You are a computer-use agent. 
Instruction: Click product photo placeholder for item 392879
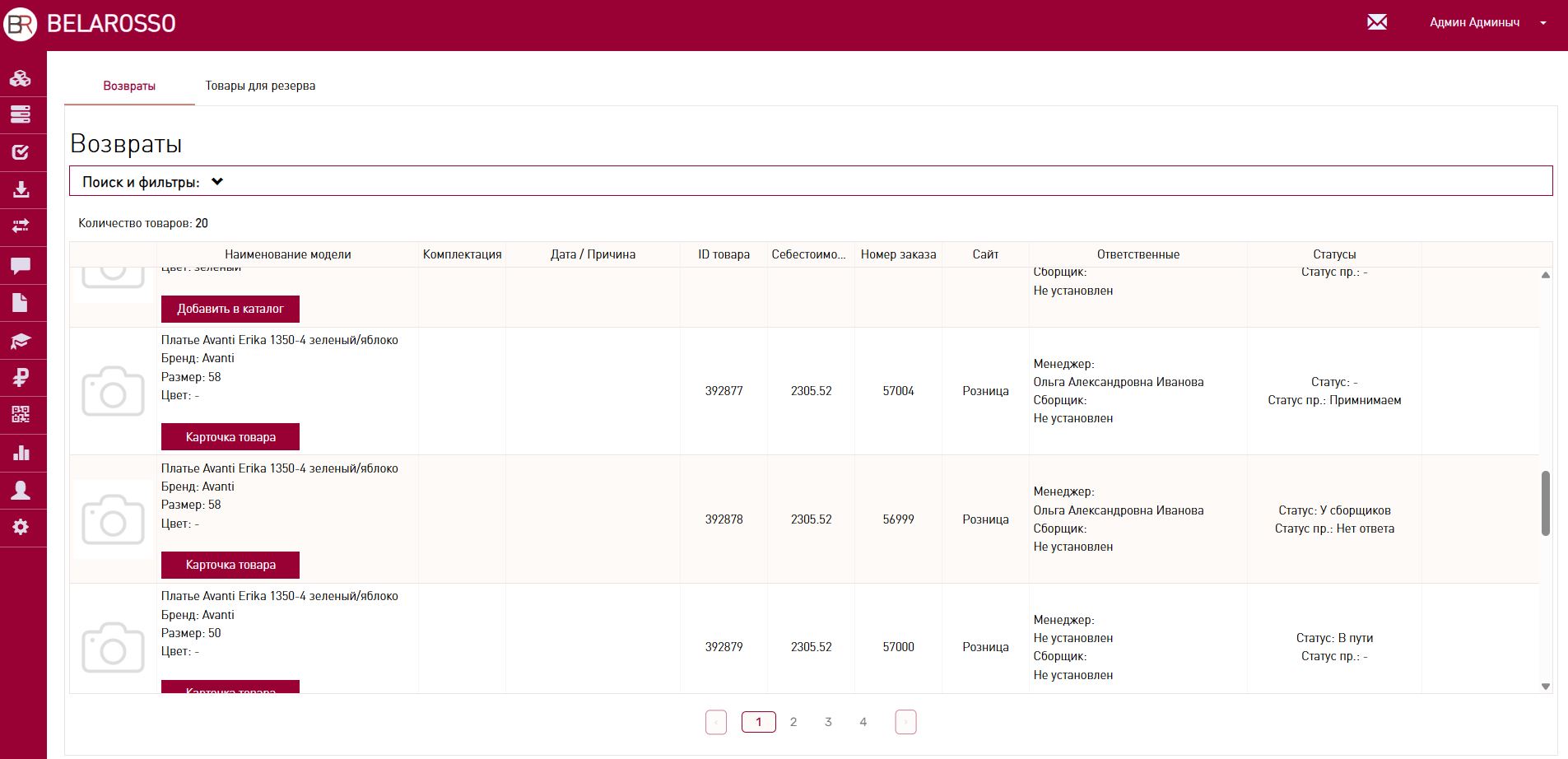[114, 647]
